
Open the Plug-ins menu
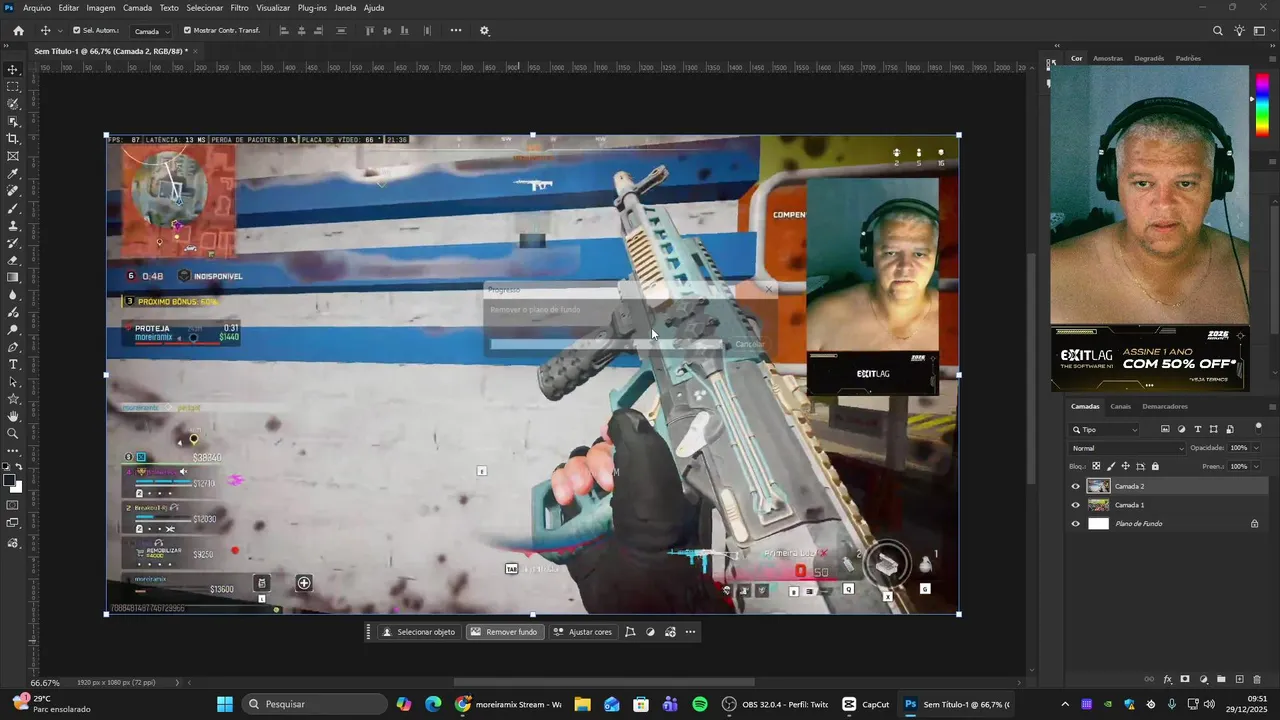[x=312, y=8]
